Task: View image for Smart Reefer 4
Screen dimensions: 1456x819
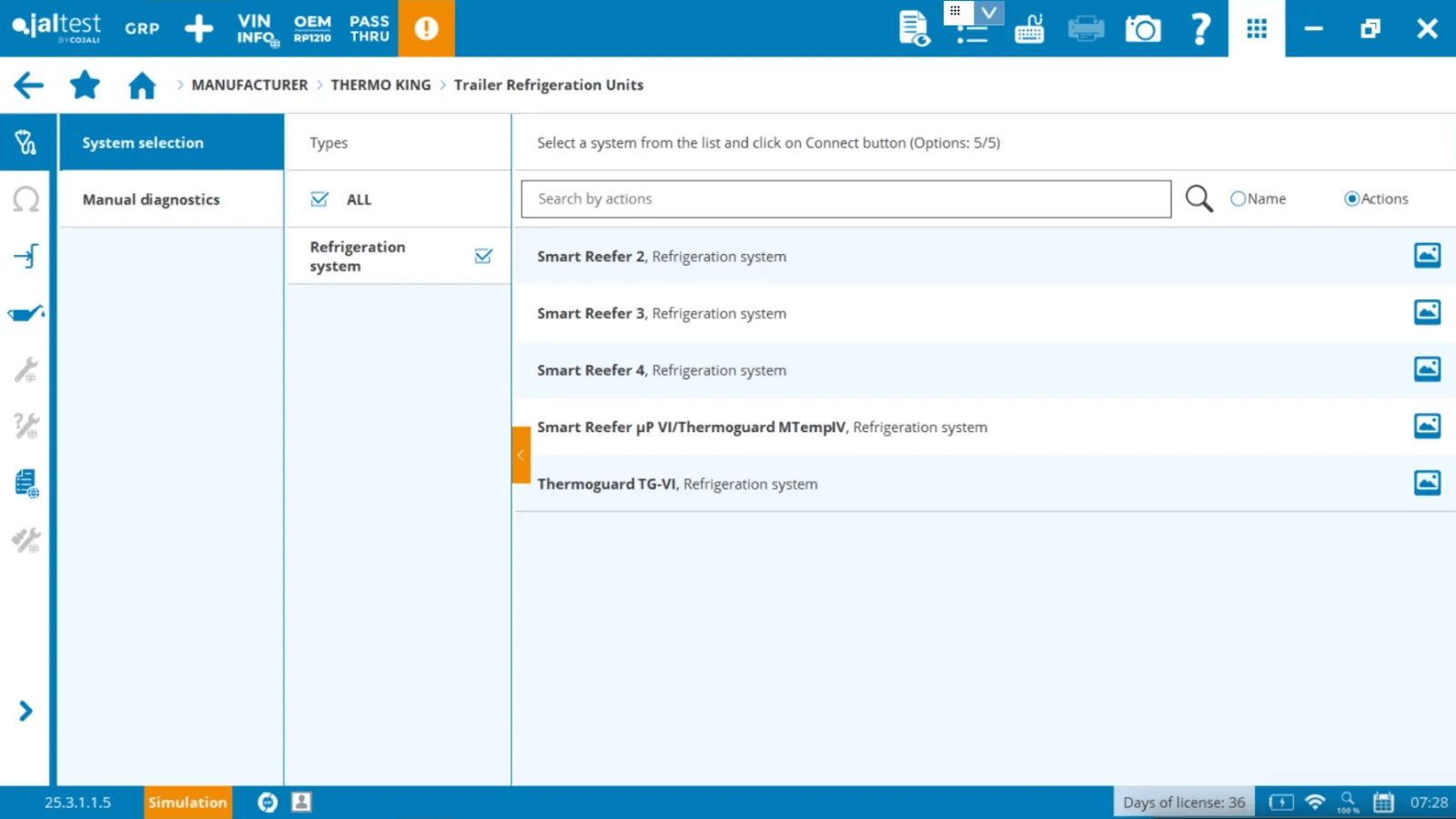Action: click(x=1427, y=369)
